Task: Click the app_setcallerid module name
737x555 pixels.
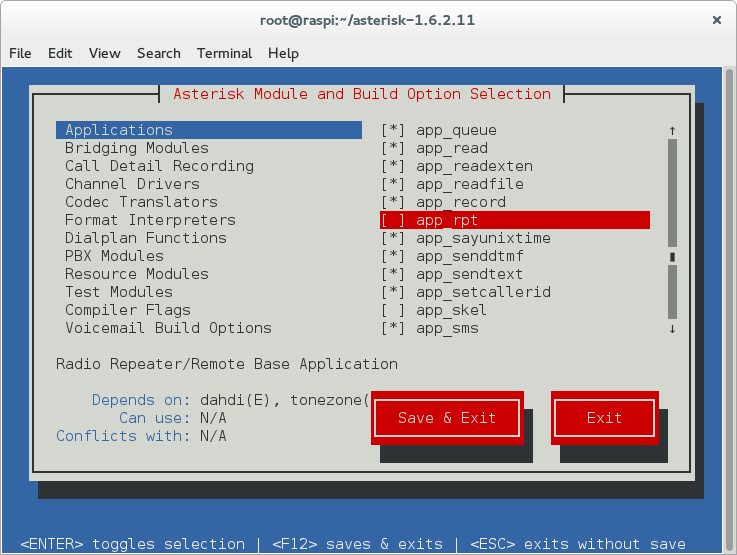Action: 483,292
